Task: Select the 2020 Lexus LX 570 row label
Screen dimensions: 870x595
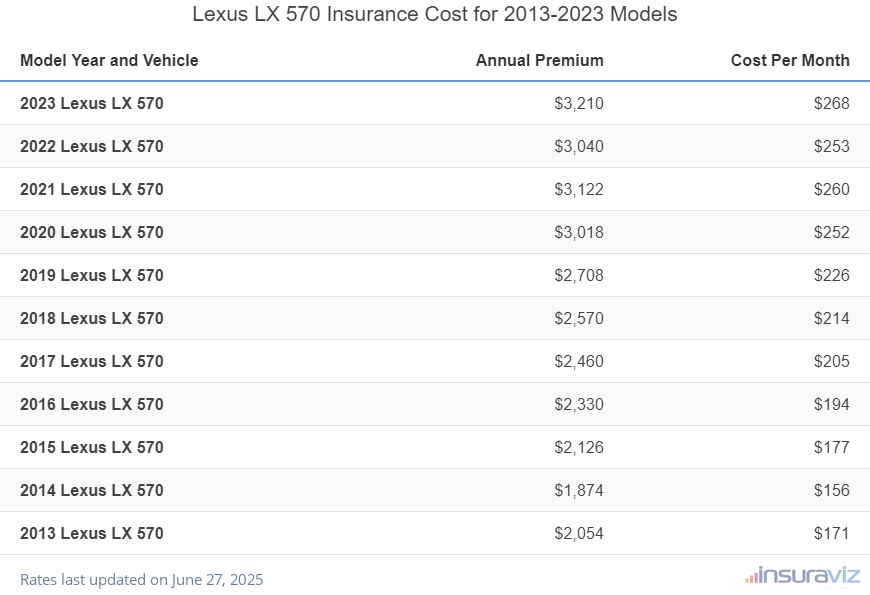Action: tap(92, 232)
